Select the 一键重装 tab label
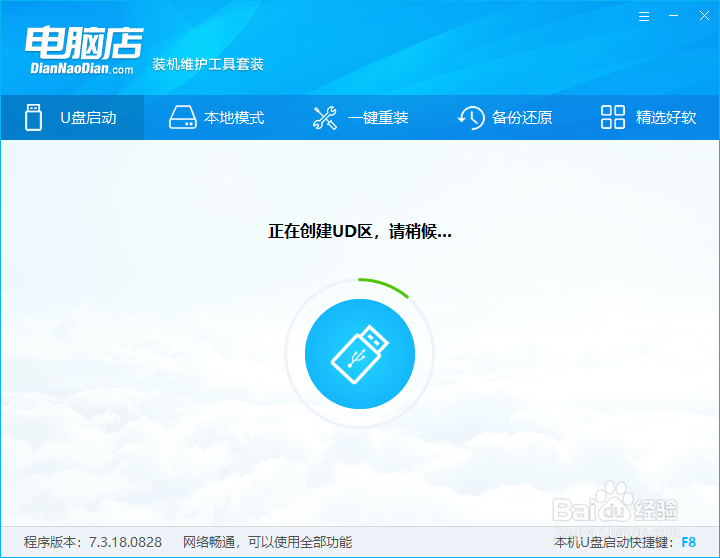 click(378, 118)
